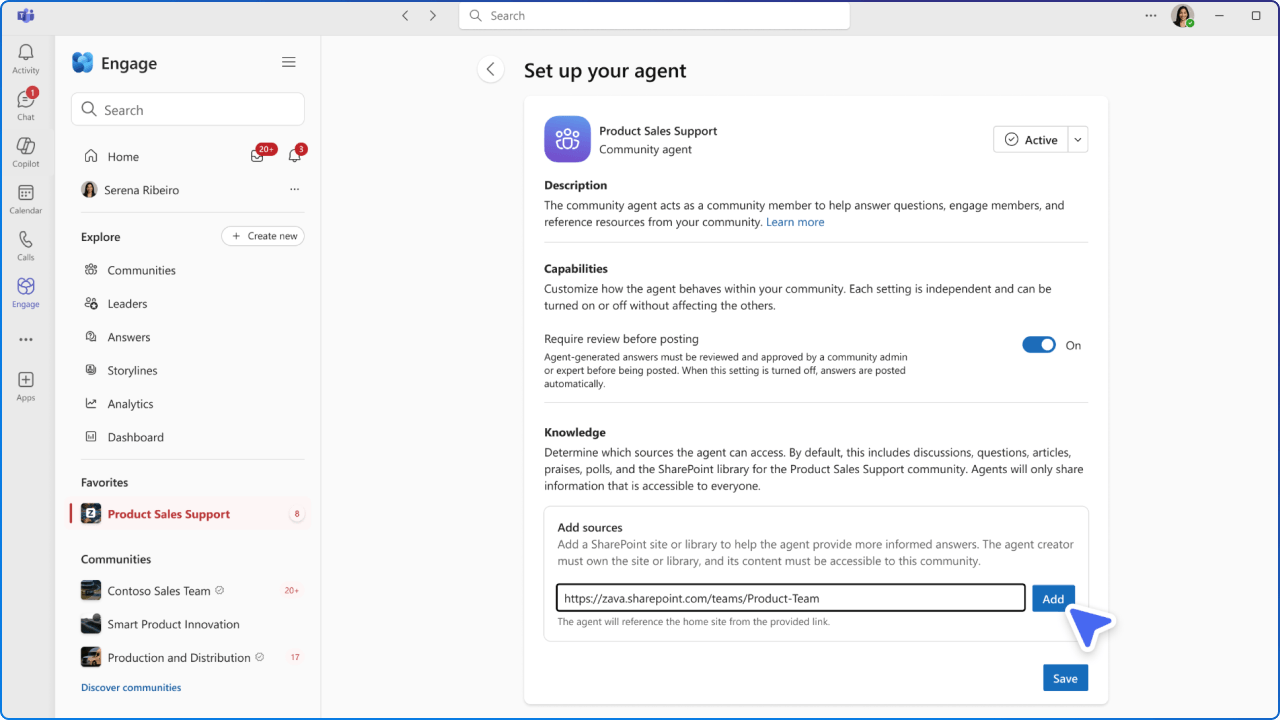Open Copilot in Teams rail
Viewport: 1280px width, 720px height.
(x=26, y=152)
